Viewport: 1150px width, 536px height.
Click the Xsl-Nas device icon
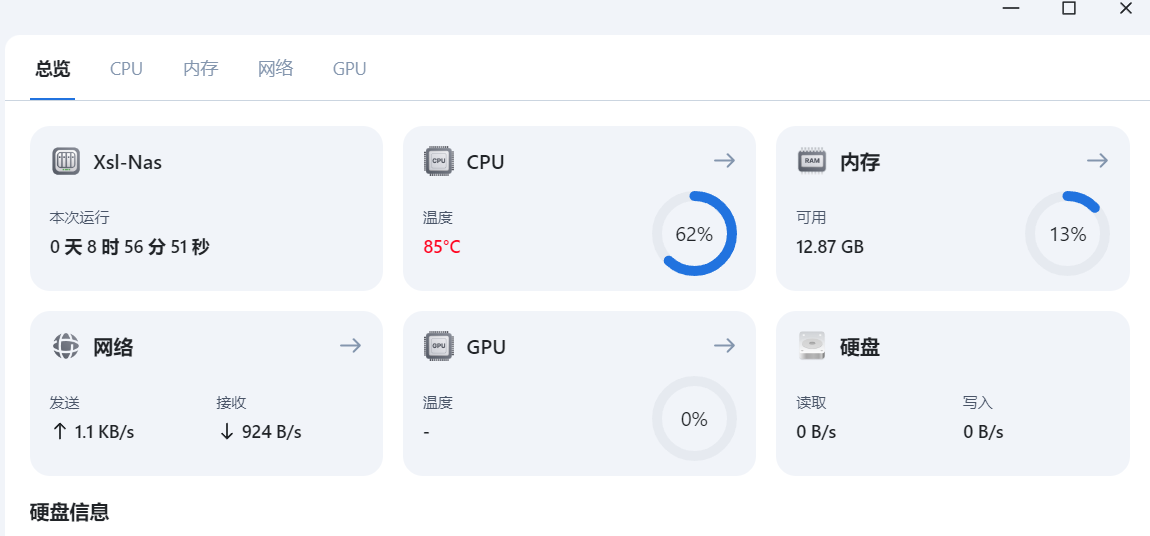[x=66, y=161]
